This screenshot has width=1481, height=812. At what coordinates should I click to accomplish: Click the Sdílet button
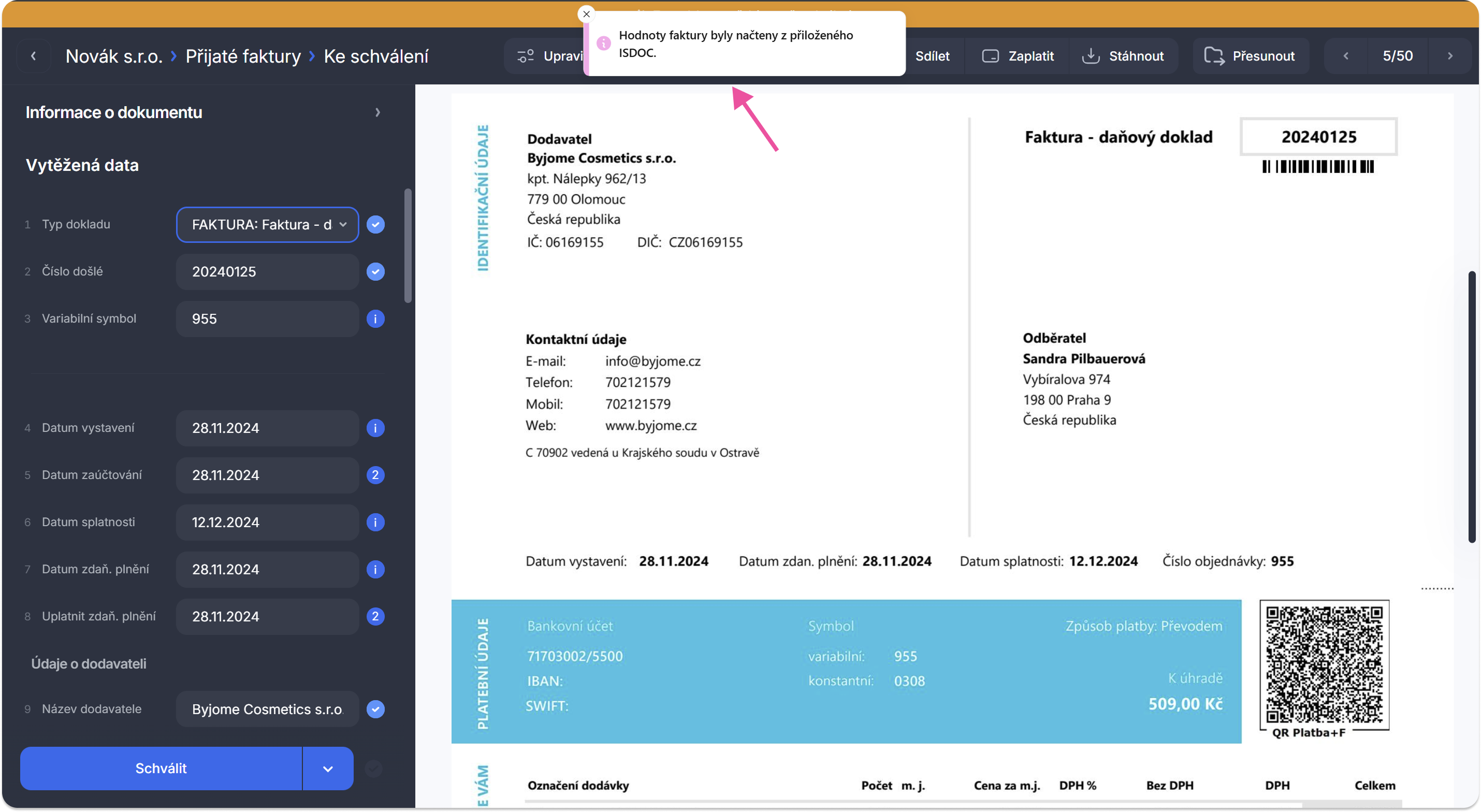point(932,56)
